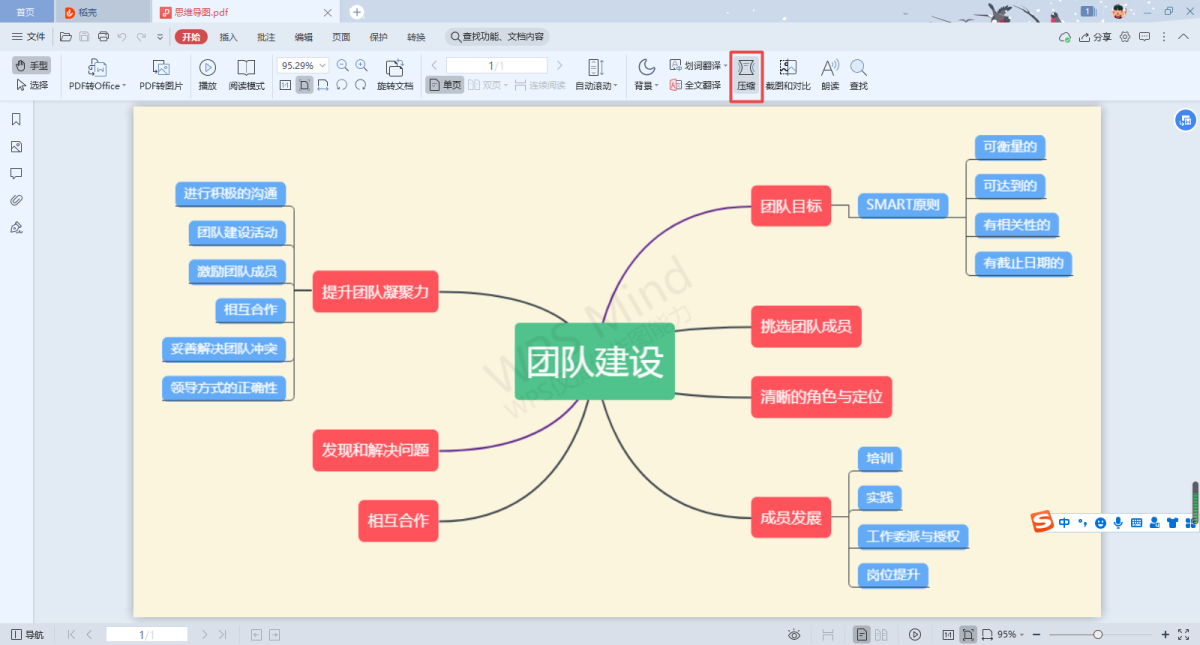Toggle 单页 single page view

[445, 85]
